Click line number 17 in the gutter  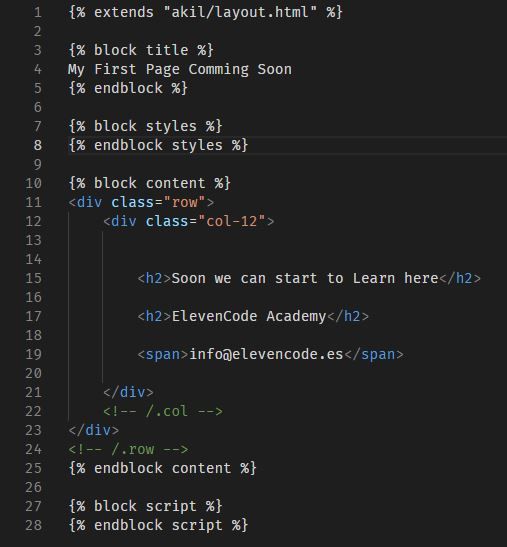[33, 316]
